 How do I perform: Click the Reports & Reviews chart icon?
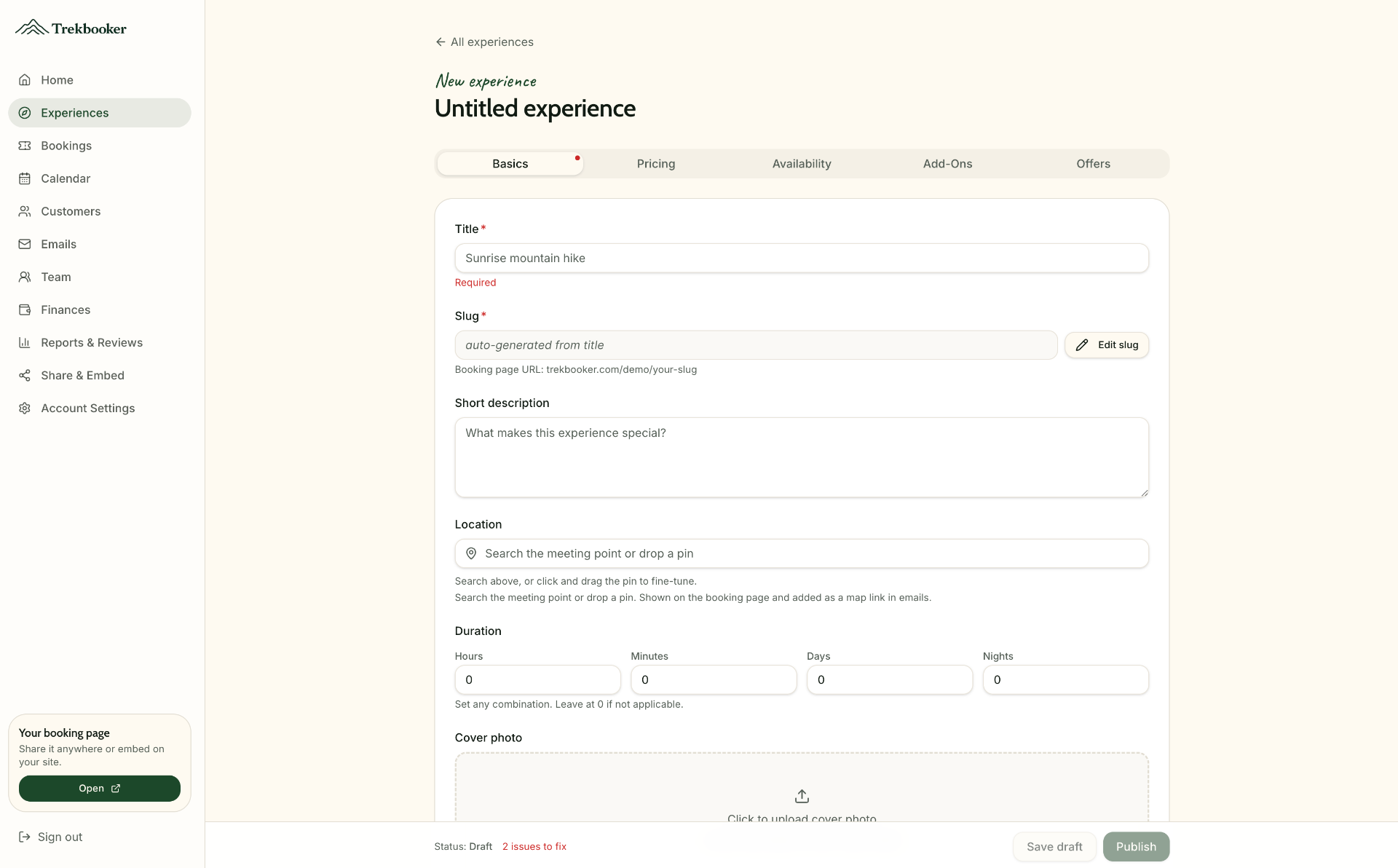tap(25, 342)
